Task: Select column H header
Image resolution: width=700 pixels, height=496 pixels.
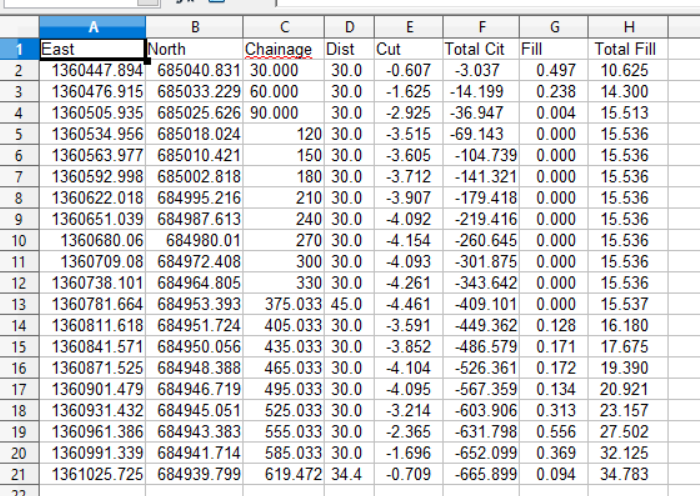Action: coord(627,28)
